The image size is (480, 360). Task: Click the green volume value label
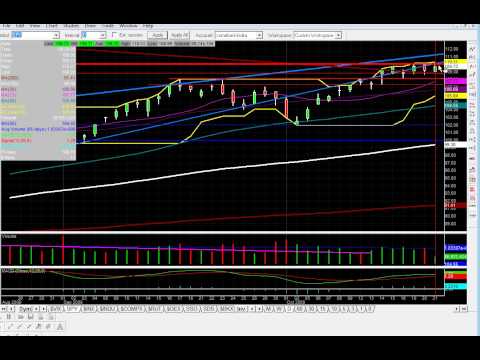(456, 256)
